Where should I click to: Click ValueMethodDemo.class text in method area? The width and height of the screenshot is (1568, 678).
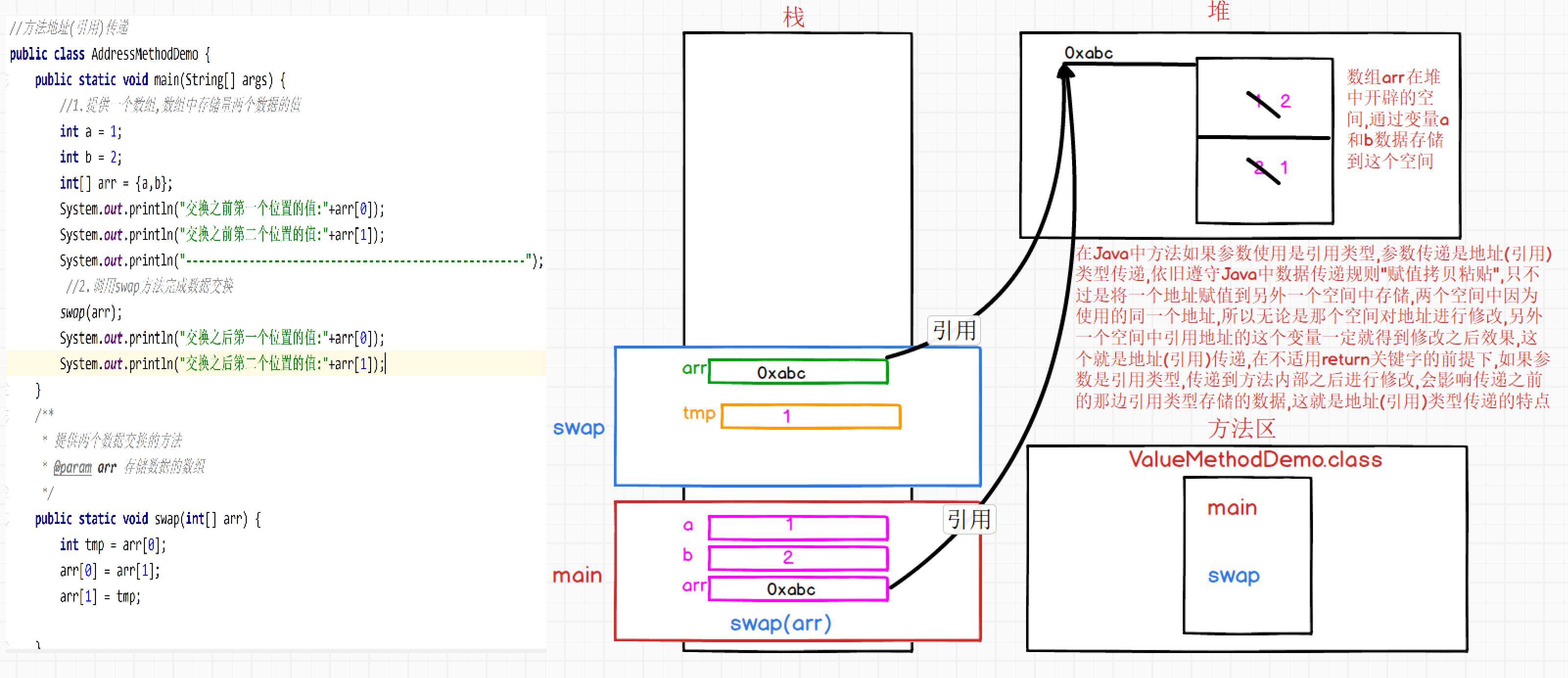1255,460
